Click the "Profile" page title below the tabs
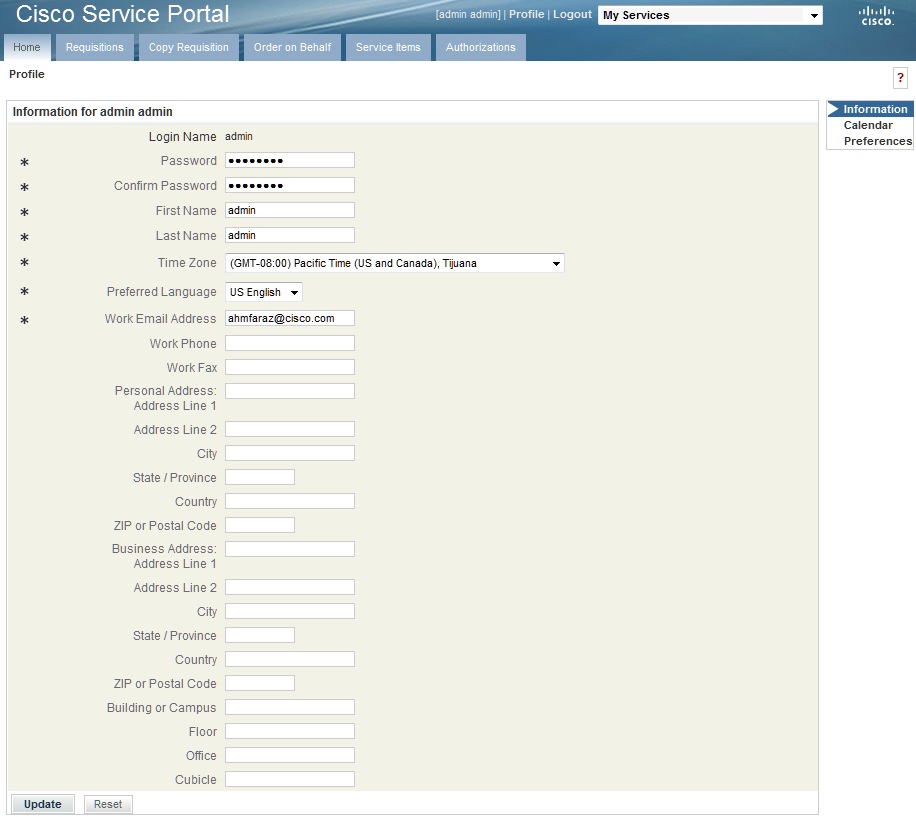Screen dimensions: 916x817 [27, 74]
